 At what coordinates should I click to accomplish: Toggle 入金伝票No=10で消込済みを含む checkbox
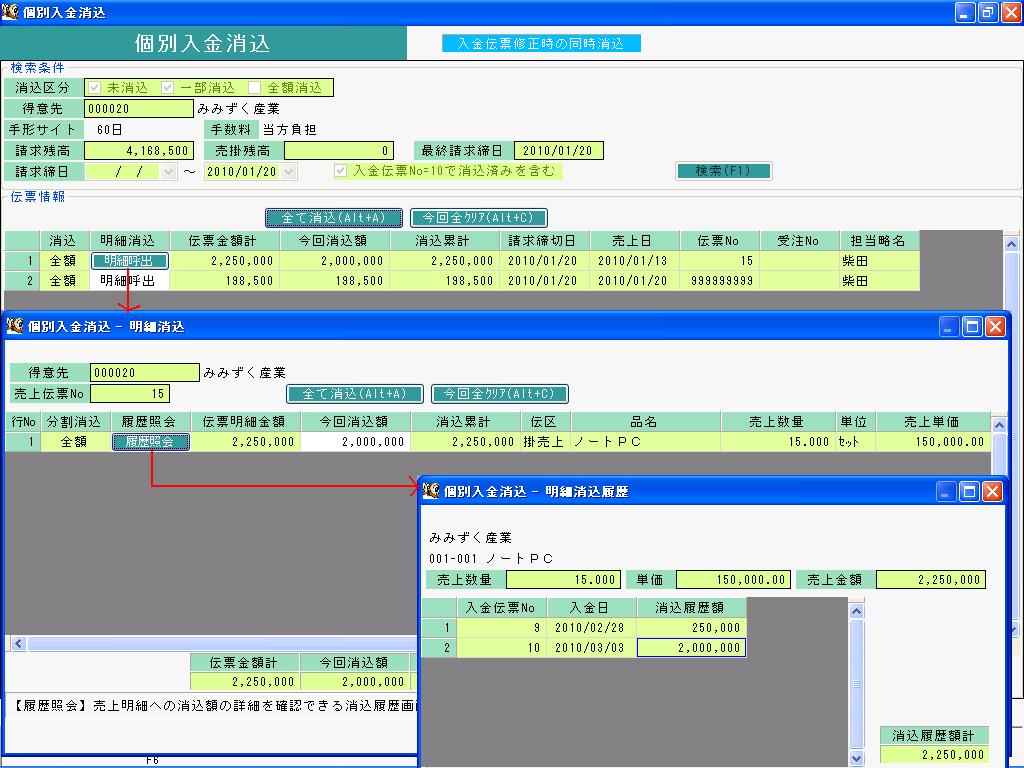coord(340,171)
